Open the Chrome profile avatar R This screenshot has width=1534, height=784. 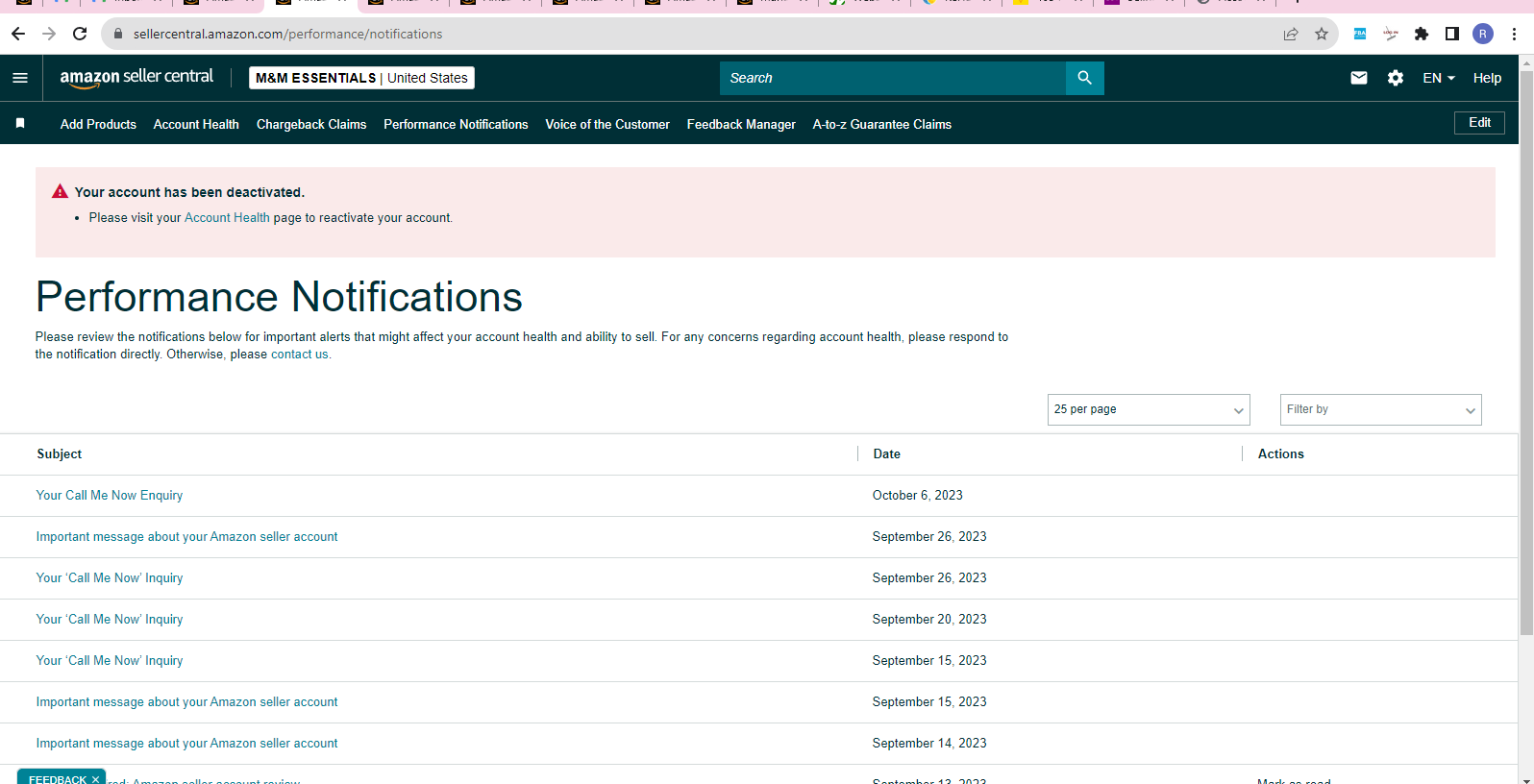click(x=1483, y=34)
